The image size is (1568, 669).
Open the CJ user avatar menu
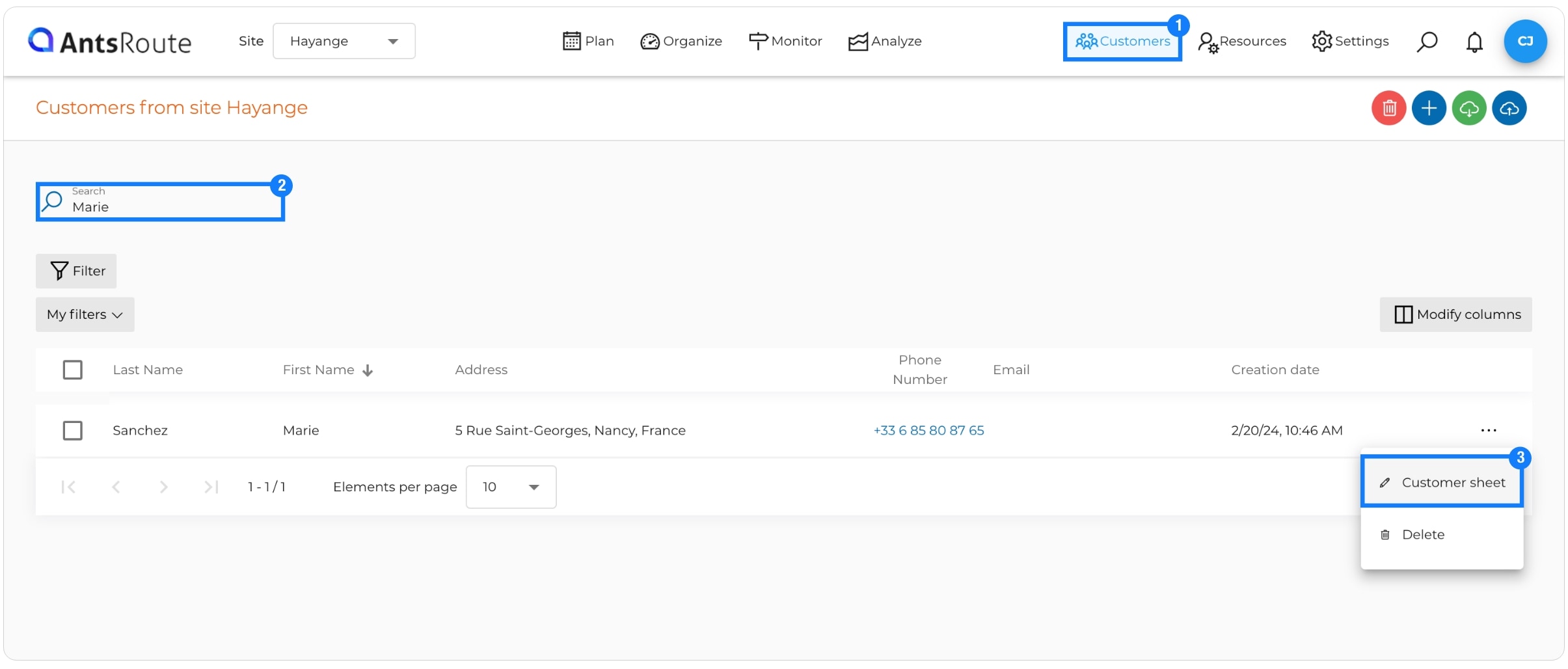click(1525, 41)
